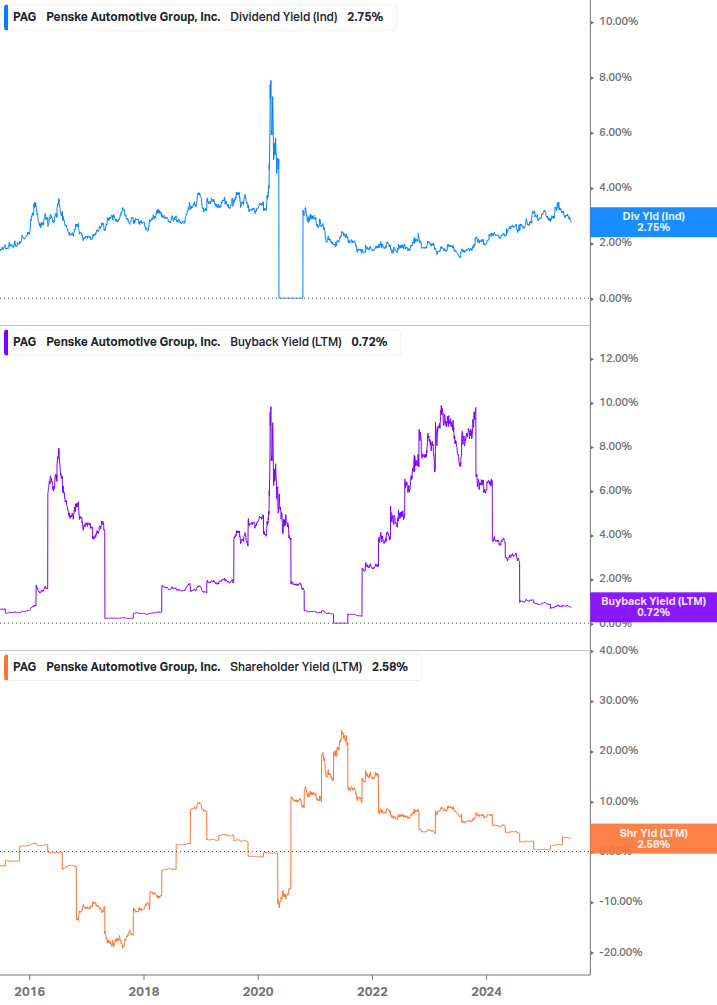Click the 8.00% label on the buyback yield axis
Image resolution: width=717 pixels, height=1005 pixels.
click(x=615, y=447)
